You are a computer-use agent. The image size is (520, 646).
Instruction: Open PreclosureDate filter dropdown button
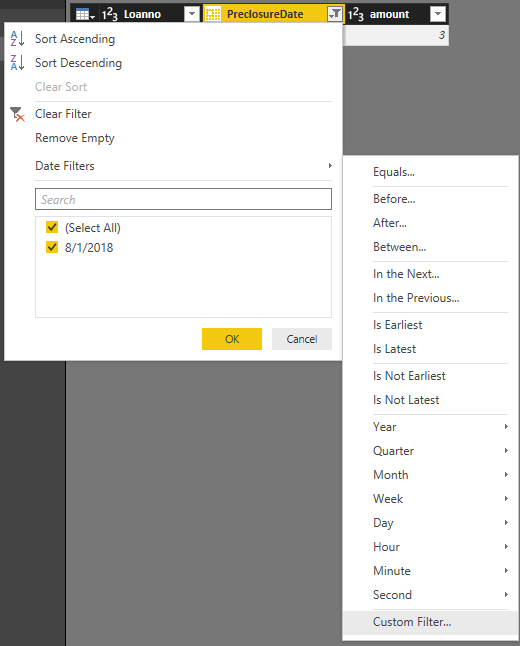pos(335,14)
